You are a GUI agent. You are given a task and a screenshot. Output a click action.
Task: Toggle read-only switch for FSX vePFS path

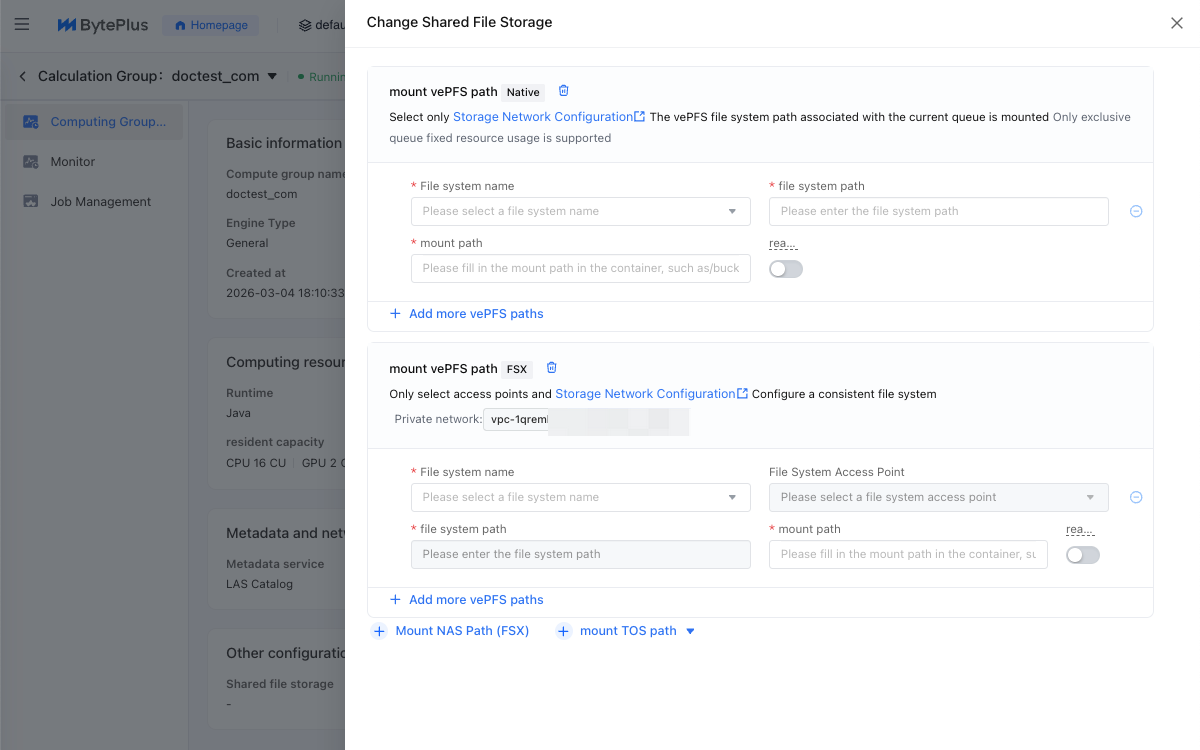pos(1083,555)
